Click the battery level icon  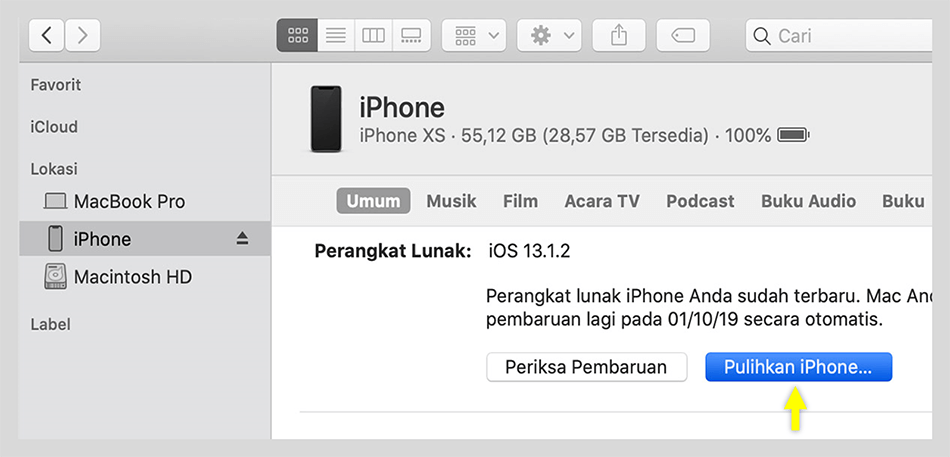[x=793, y=135]
